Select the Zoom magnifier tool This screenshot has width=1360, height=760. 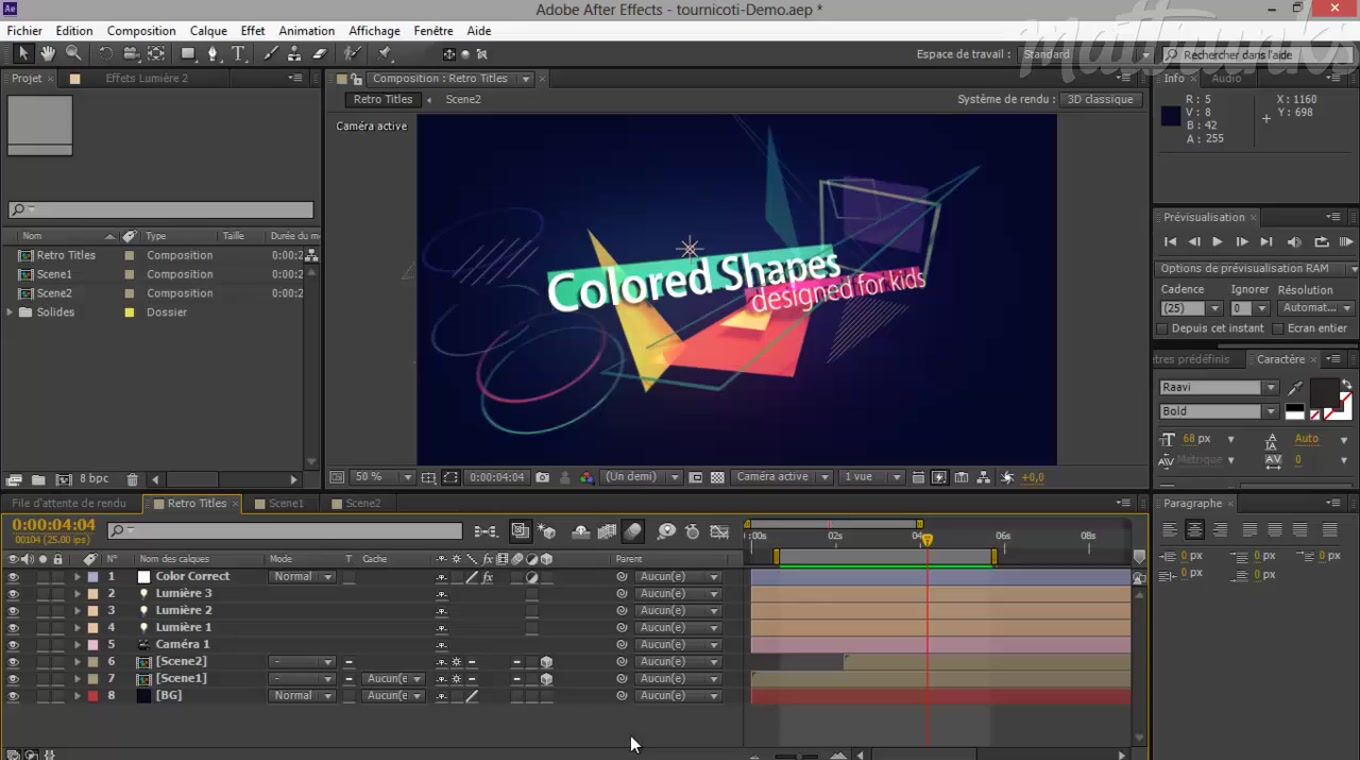[73, 54]
